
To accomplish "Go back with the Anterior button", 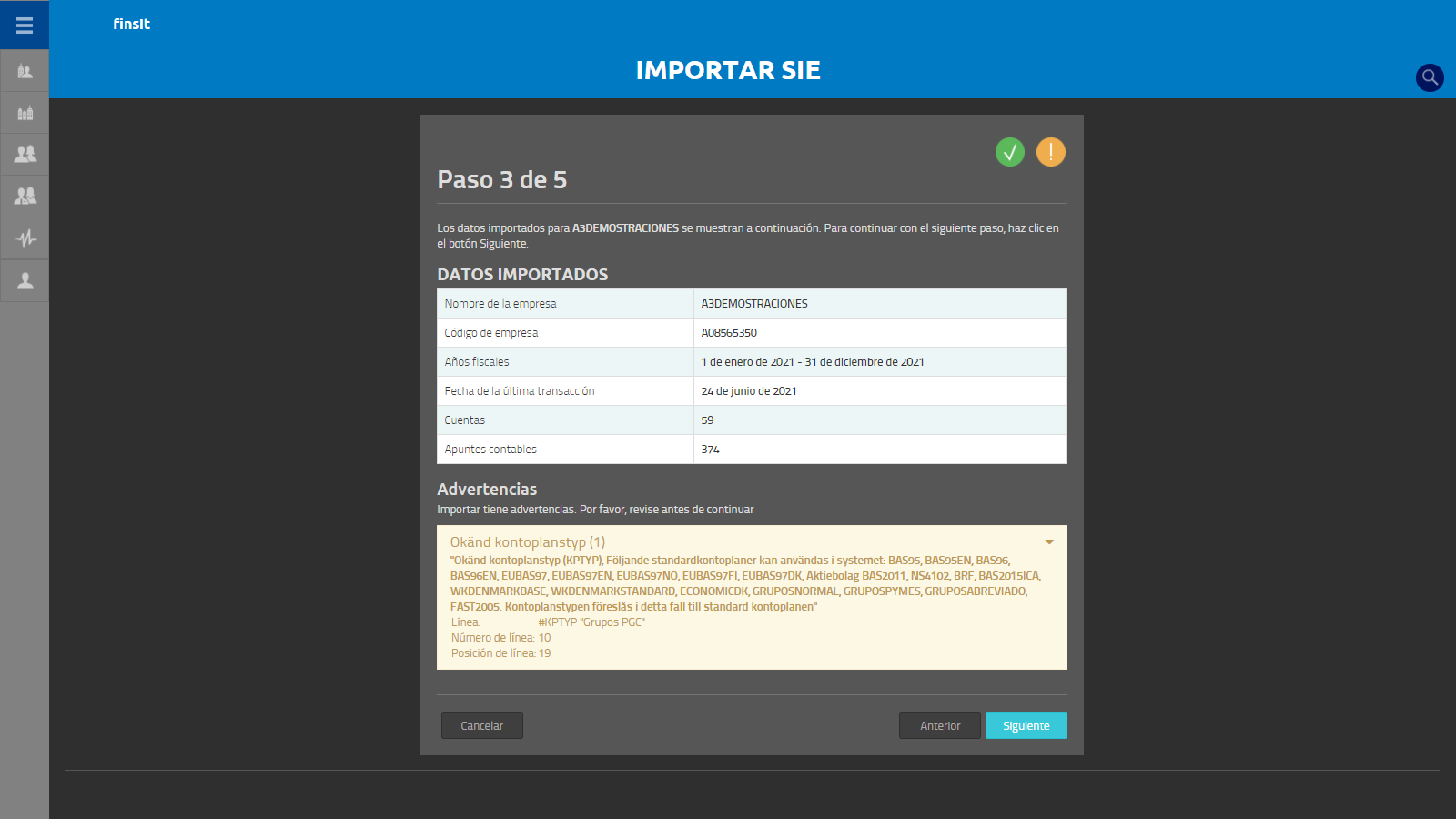I will (940, 725).
